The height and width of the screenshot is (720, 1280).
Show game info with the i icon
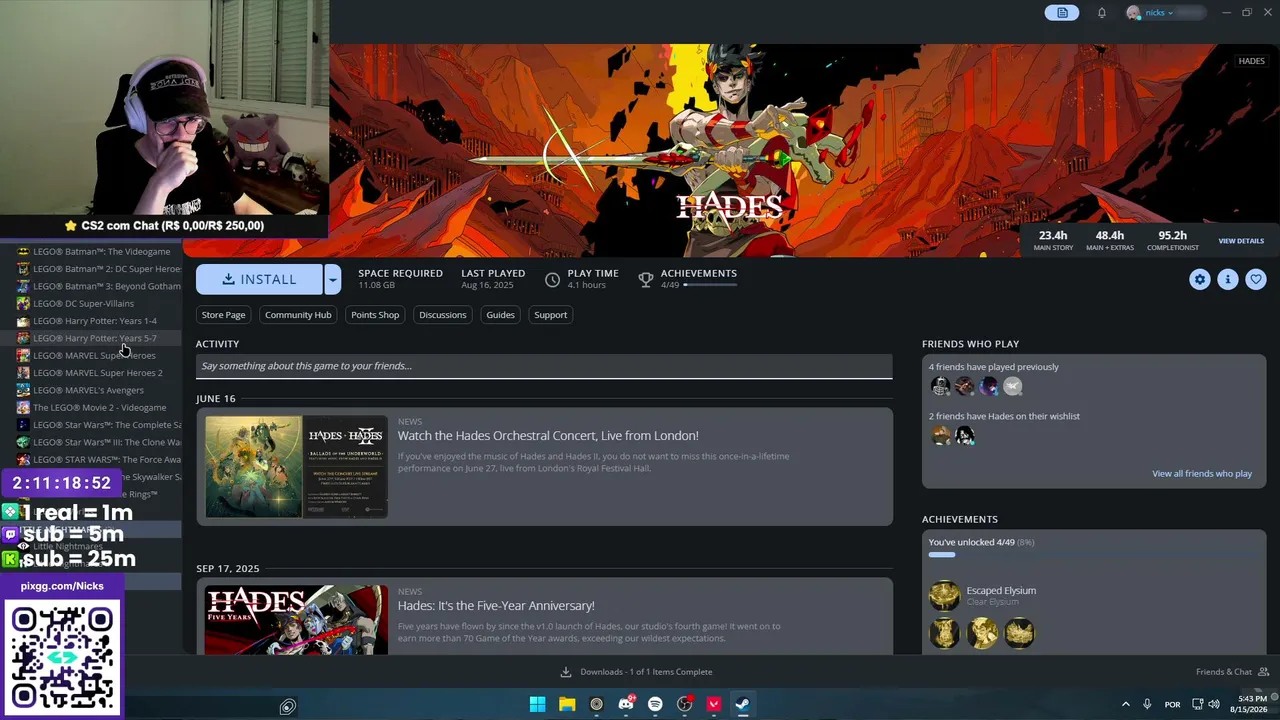pyautogui.click(x=1228, y=280)
